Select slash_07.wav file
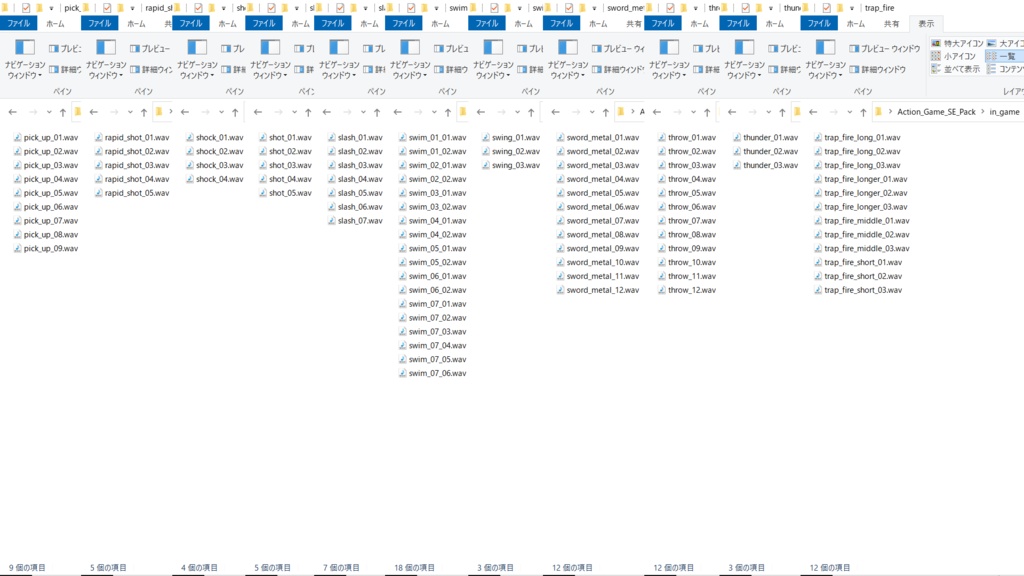 (355, 221)
